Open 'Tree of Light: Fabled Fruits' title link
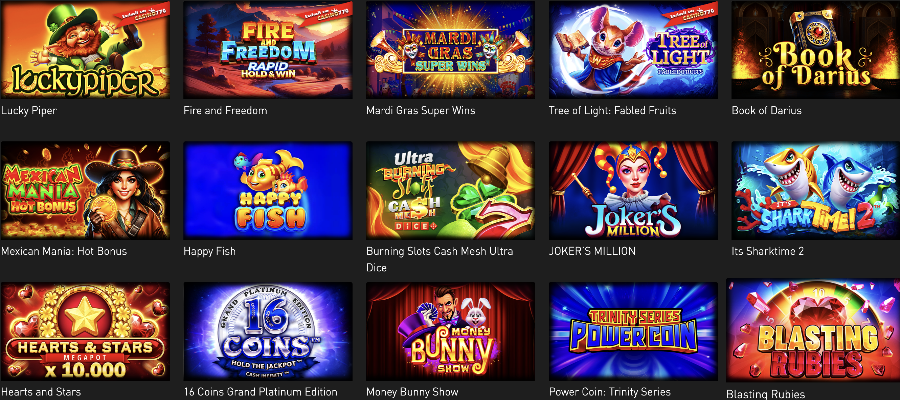 612,110
